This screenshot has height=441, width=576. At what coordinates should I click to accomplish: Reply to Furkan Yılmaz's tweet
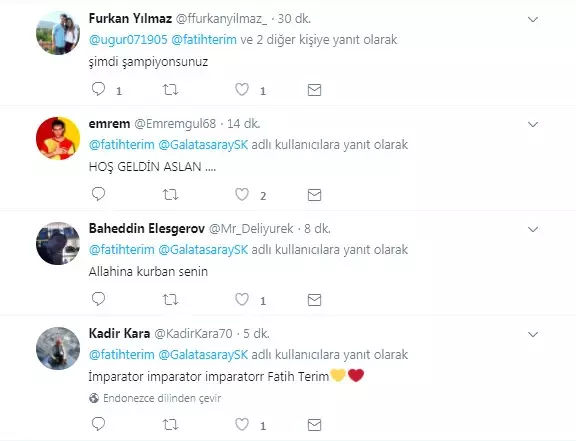[98, 89]
